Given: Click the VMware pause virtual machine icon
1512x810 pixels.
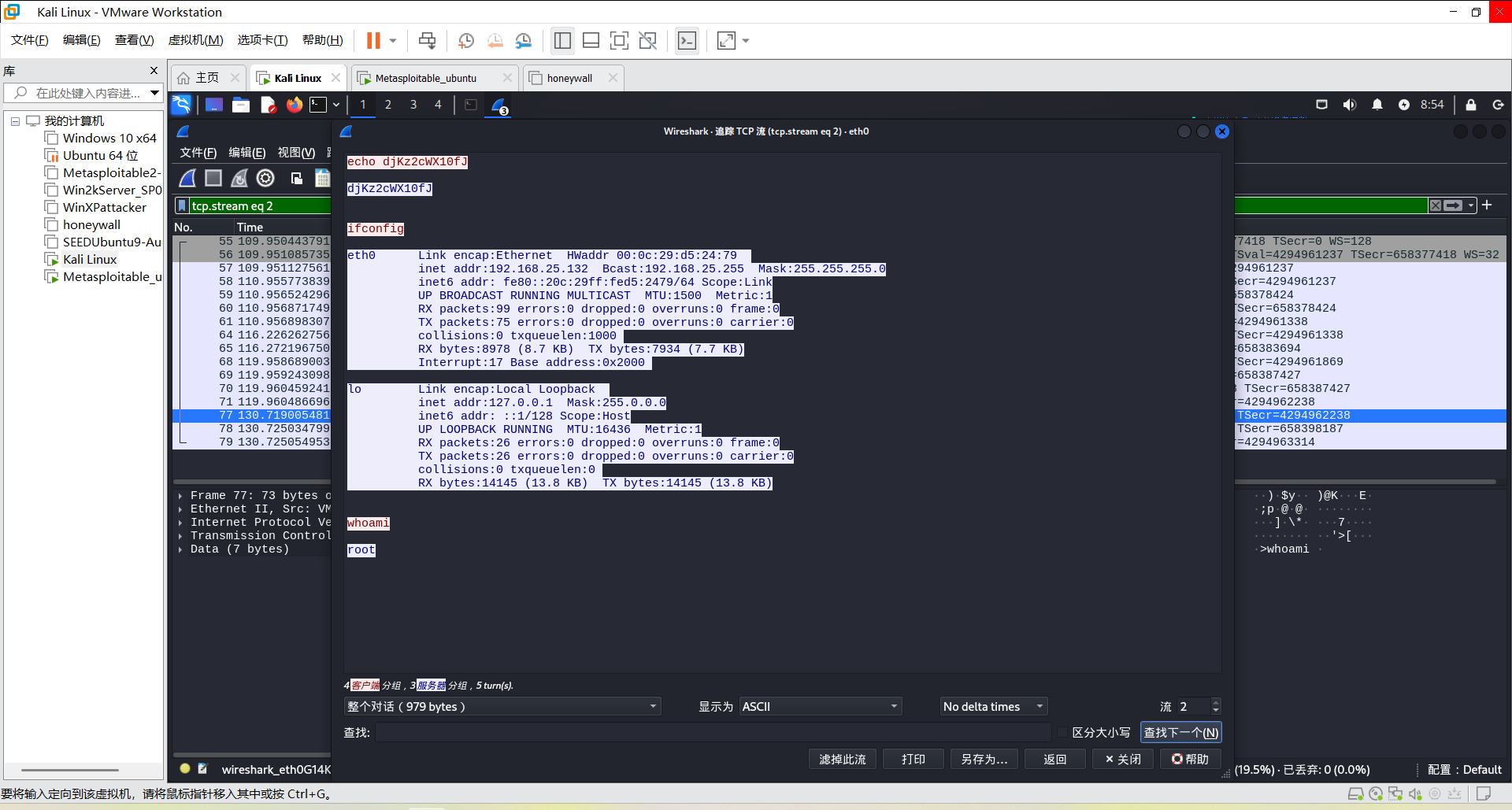Looking at the screenshot, I should 373,40.
